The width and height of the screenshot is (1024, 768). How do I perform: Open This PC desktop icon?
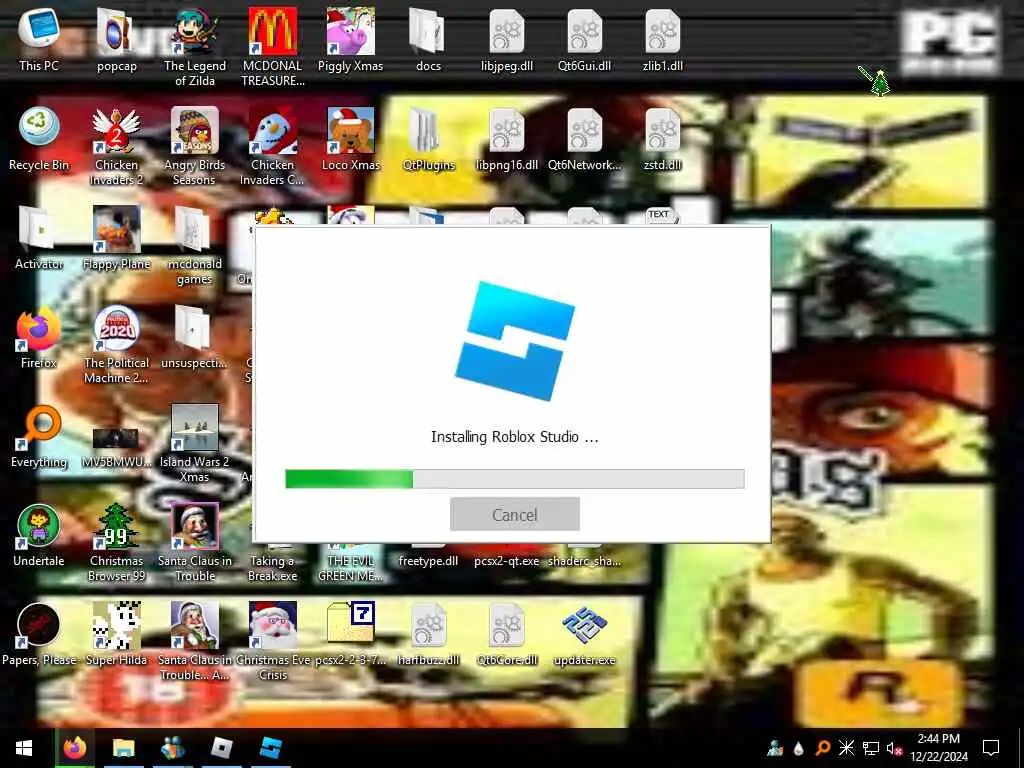coord(39,39)
